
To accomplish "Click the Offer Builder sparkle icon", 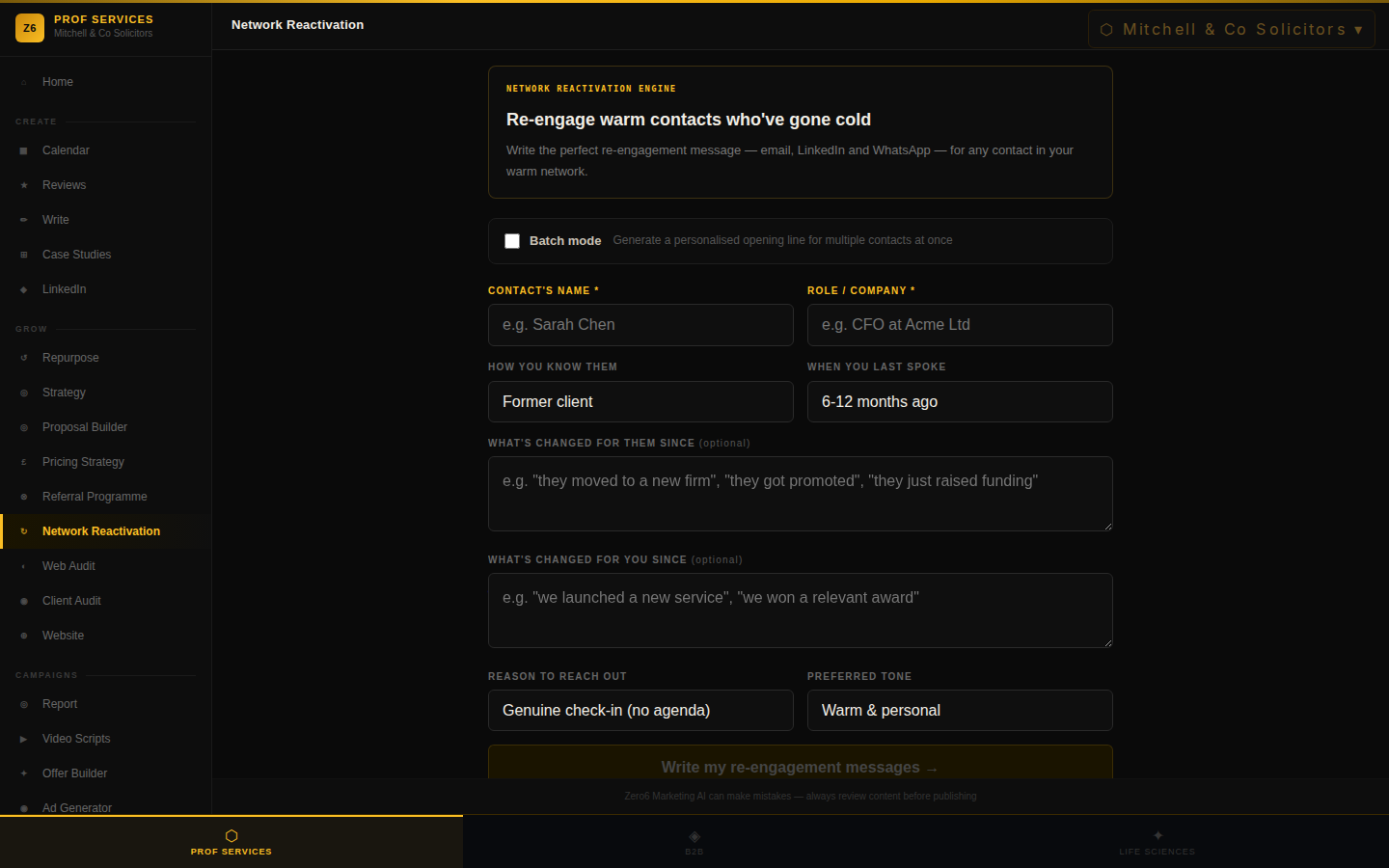I will tap(23, 774).
